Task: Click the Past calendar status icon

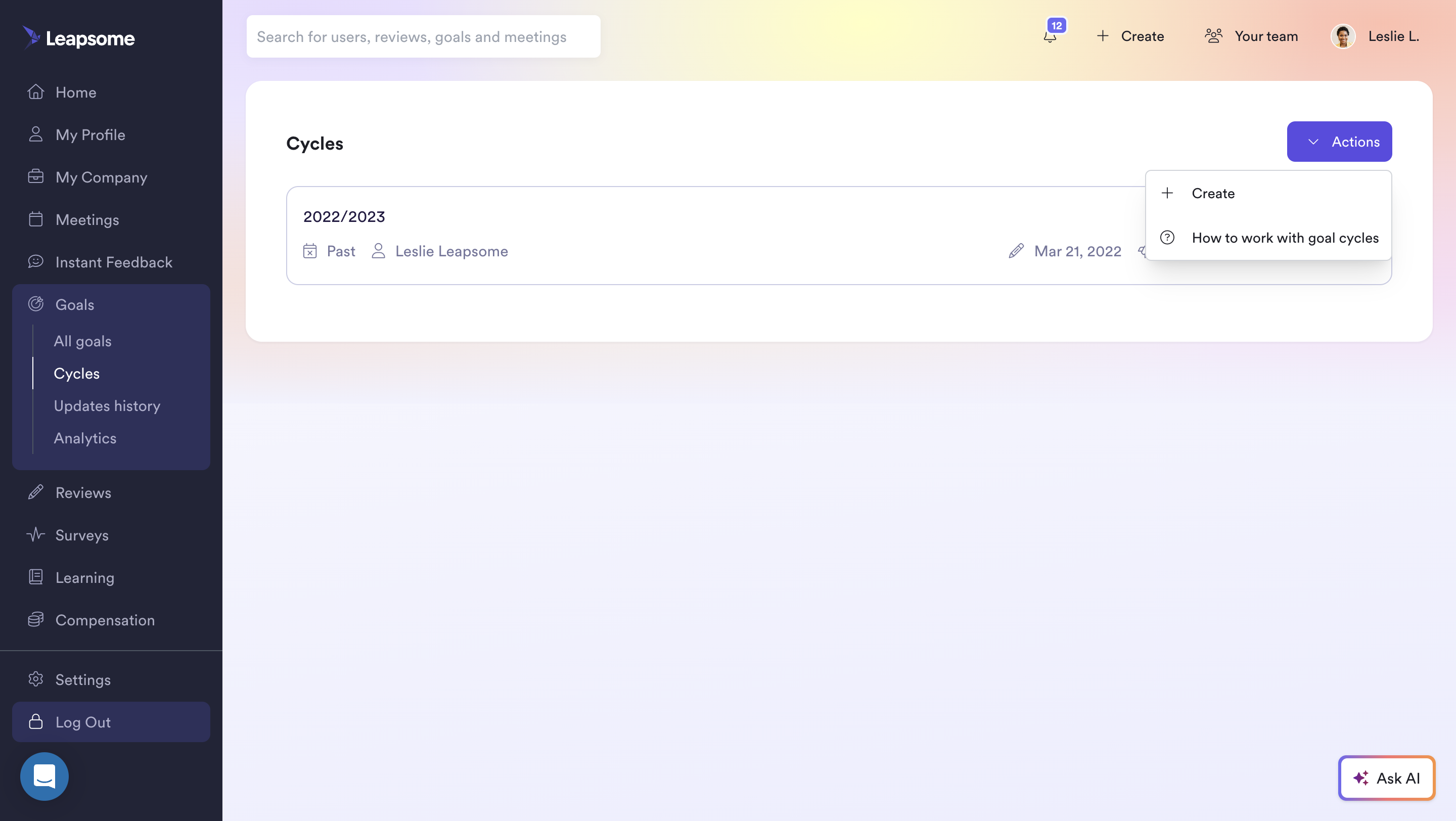Action: click(x=310, y=251)
